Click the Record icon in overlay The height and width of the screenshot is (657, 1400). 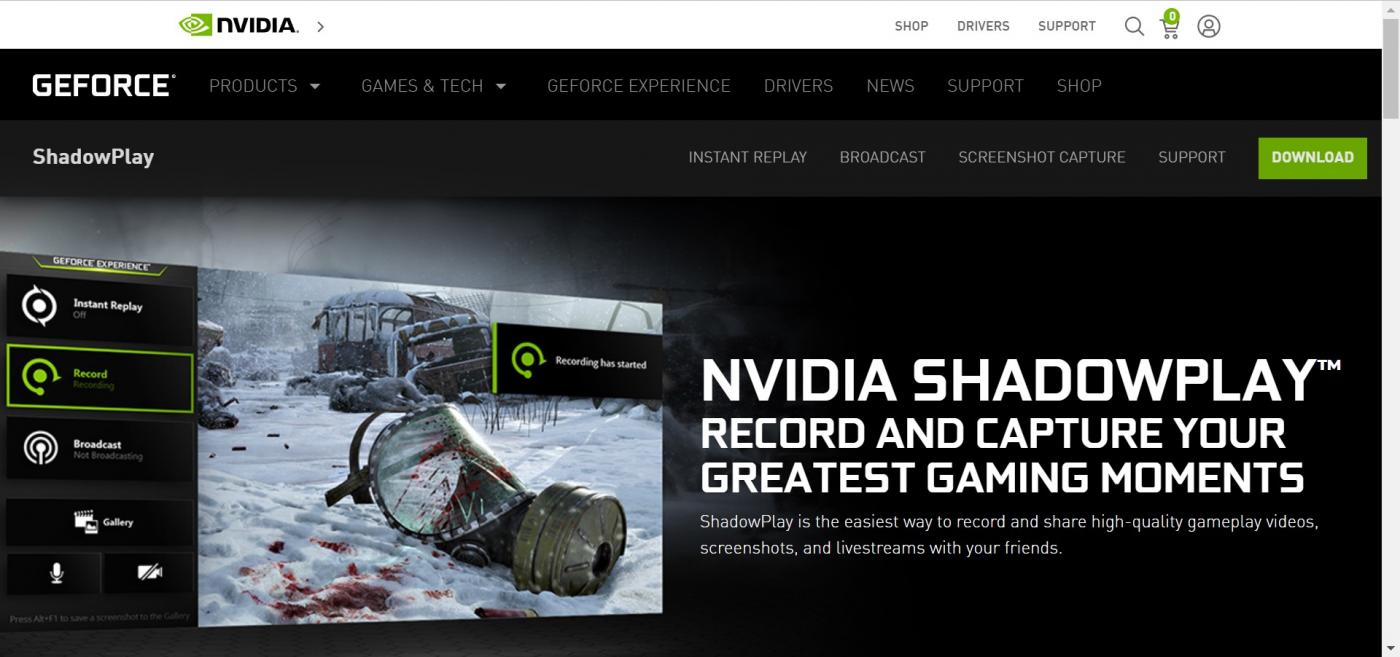(x=40, y=378)
